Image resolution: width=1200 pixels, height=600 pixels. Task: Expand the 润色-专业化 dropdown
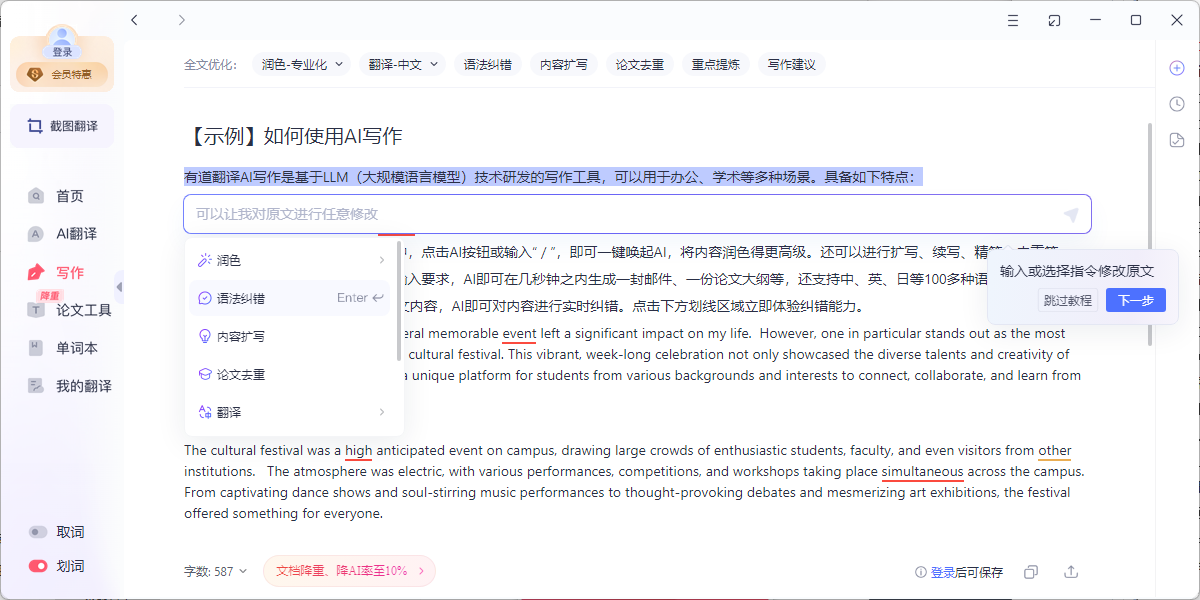[x=302, y=64]
